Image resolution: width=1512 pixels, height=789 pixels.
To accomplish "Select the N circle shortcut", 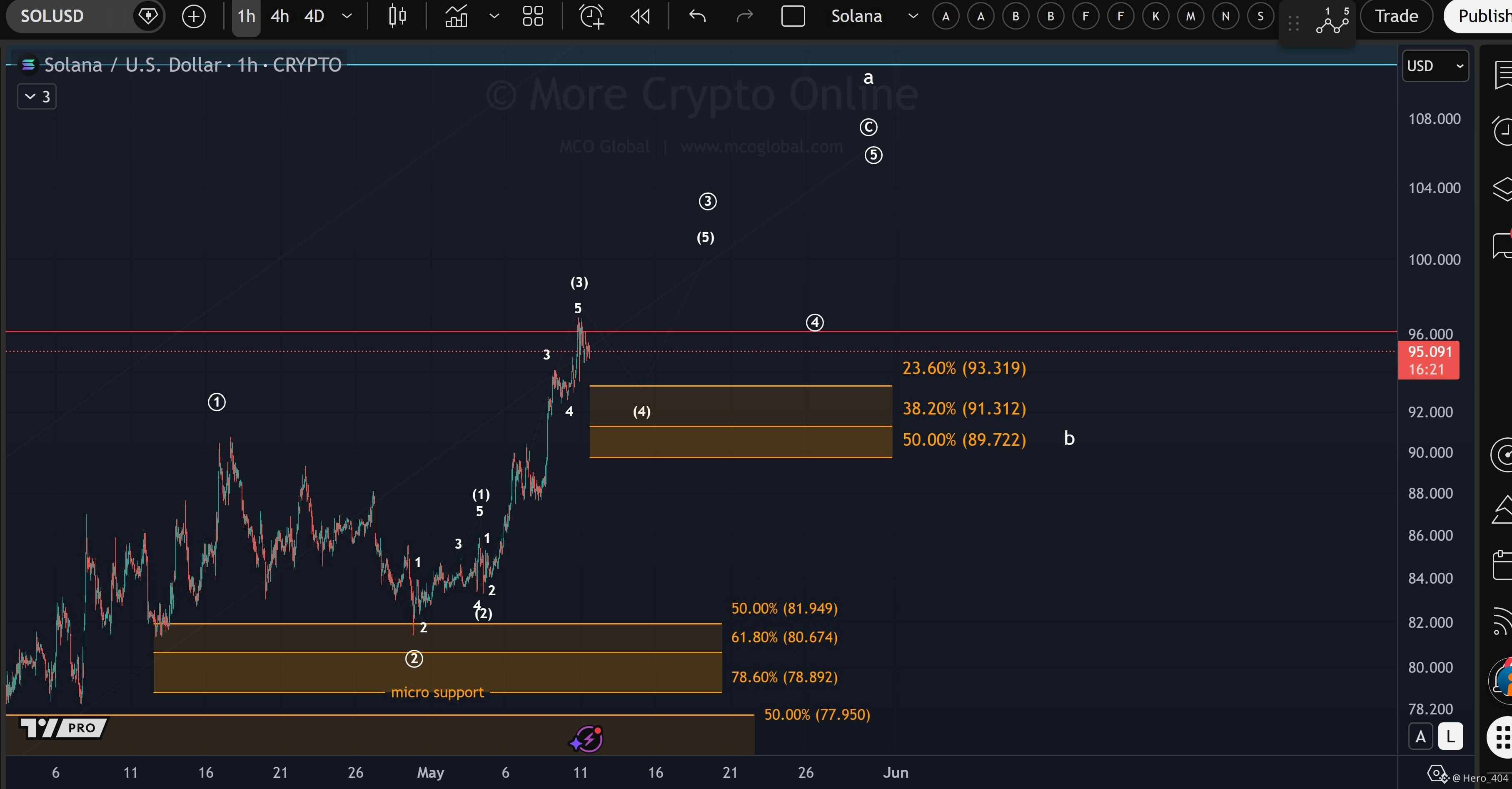I will (x=1225, y=16).
